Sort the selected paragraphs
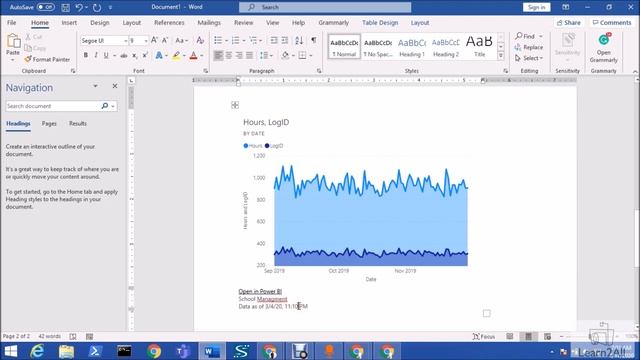 [299, 40]
